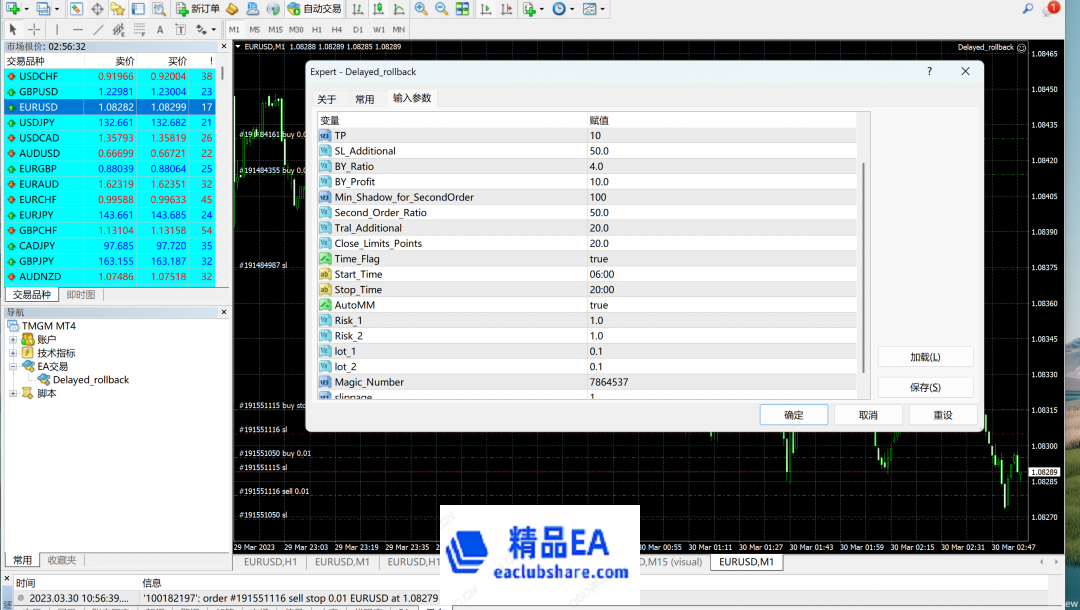Toggle the Navigator panel star icon
This screenshot has height=610, width=1080.
[x=117, y=9]
